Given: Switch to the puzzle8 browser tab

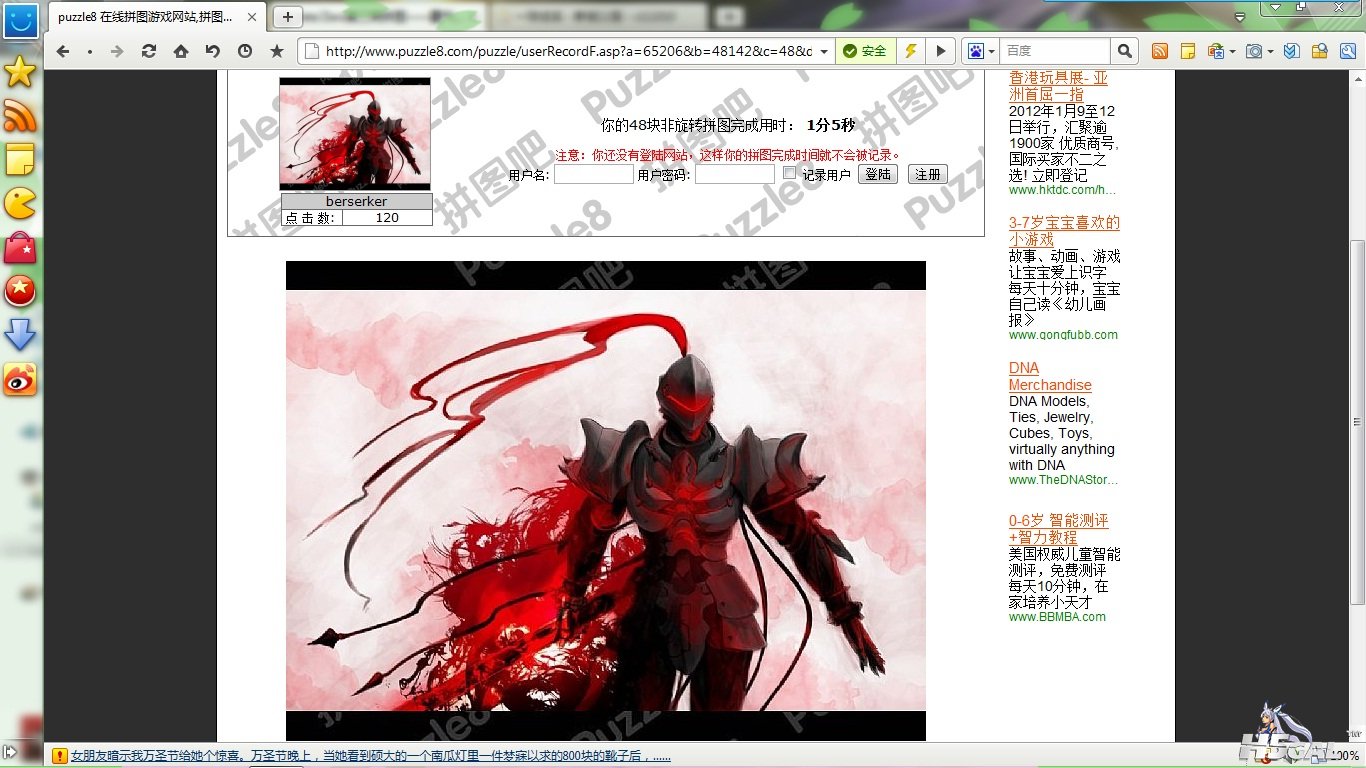Looking at the screenshot, I should [x=155, y=17].
